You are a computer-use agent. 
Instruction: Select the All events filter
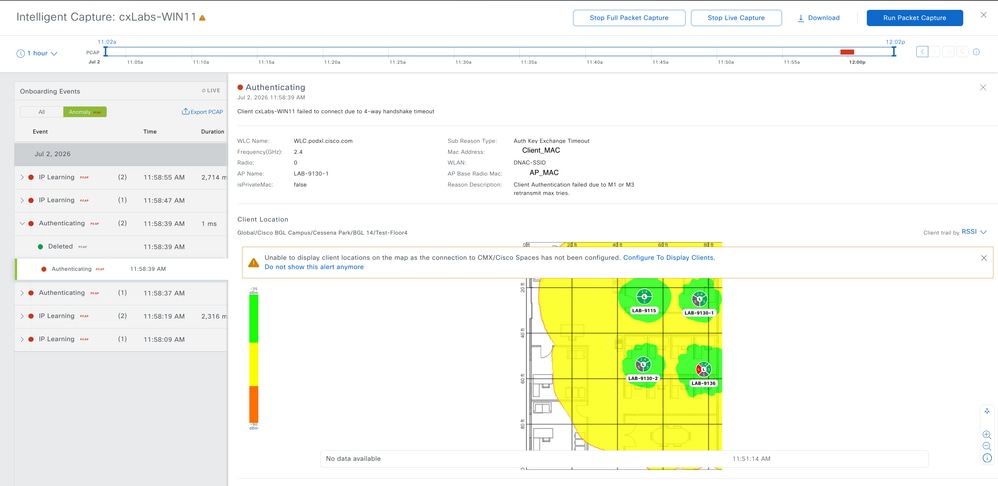point(41,112)
